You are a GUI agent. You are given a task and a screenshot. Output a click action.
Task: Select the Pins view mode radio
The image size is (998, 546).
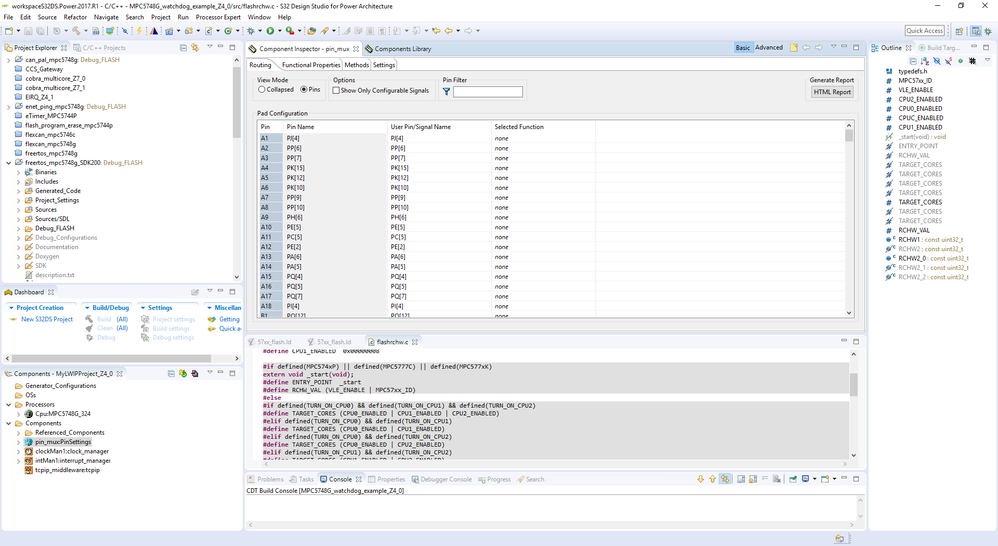(x=304, y=90)
